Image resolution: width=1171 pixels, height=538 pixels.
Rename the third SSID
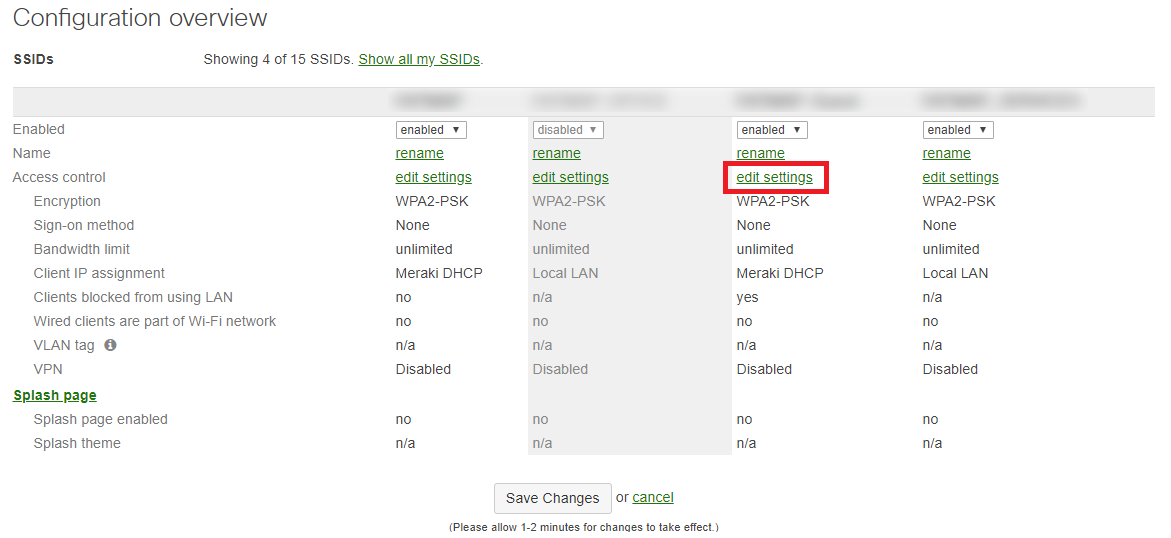point(760,153)
